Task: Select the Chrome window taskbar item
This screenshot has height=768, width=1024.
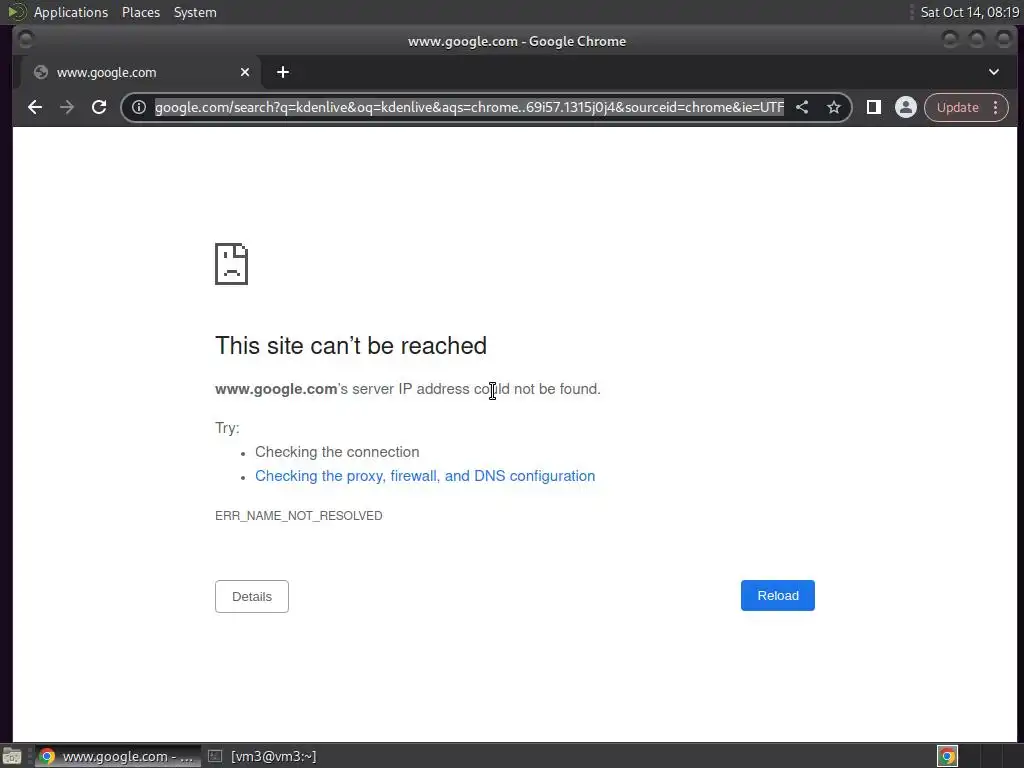Action: 118,756
